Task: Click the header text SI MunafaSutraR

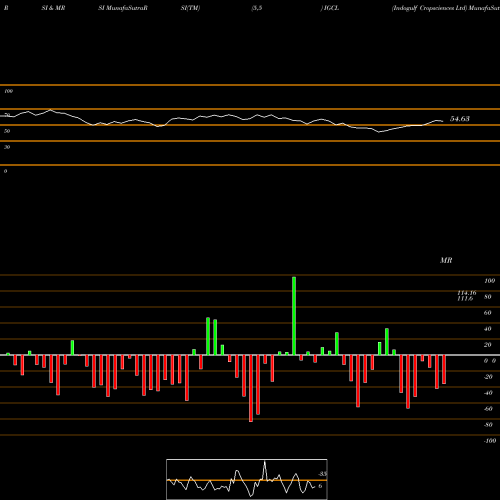Action: [123, 8]
